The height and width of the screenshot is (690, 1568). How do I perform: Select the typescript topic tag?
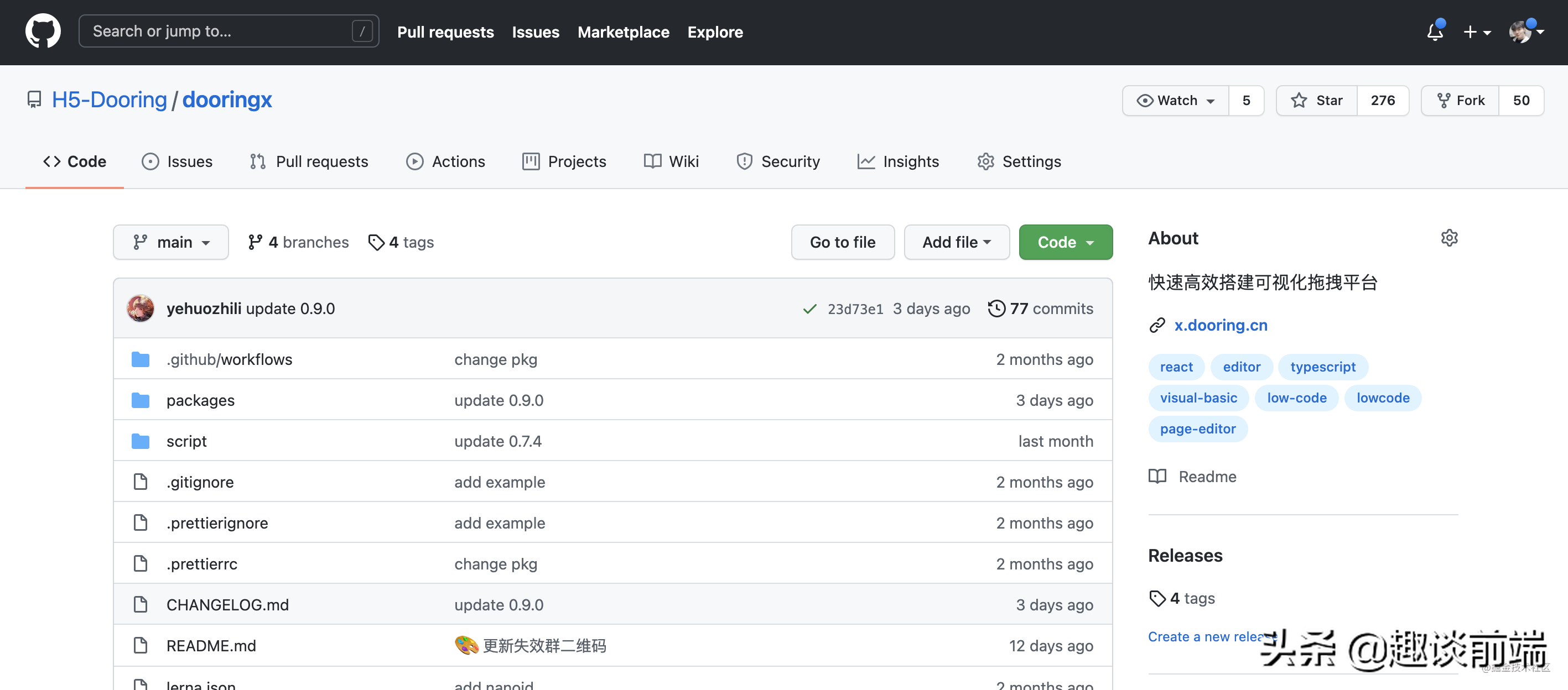coord(1322,367)
